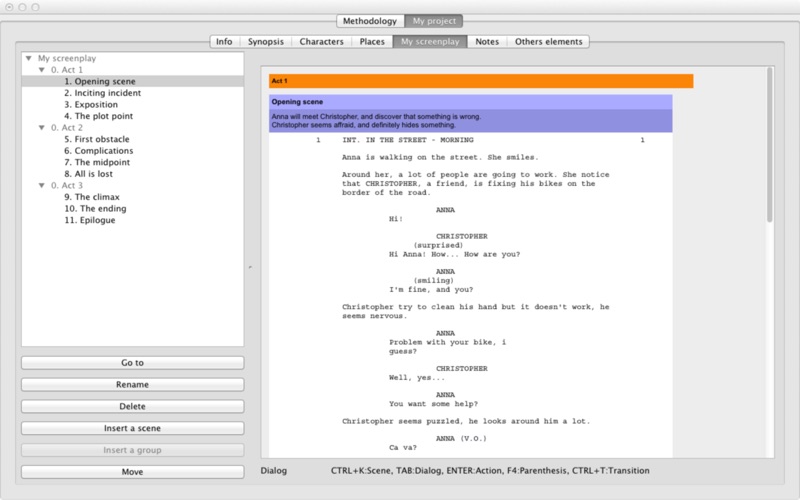Click the dialog 'You want some help?'

[433, 404]
